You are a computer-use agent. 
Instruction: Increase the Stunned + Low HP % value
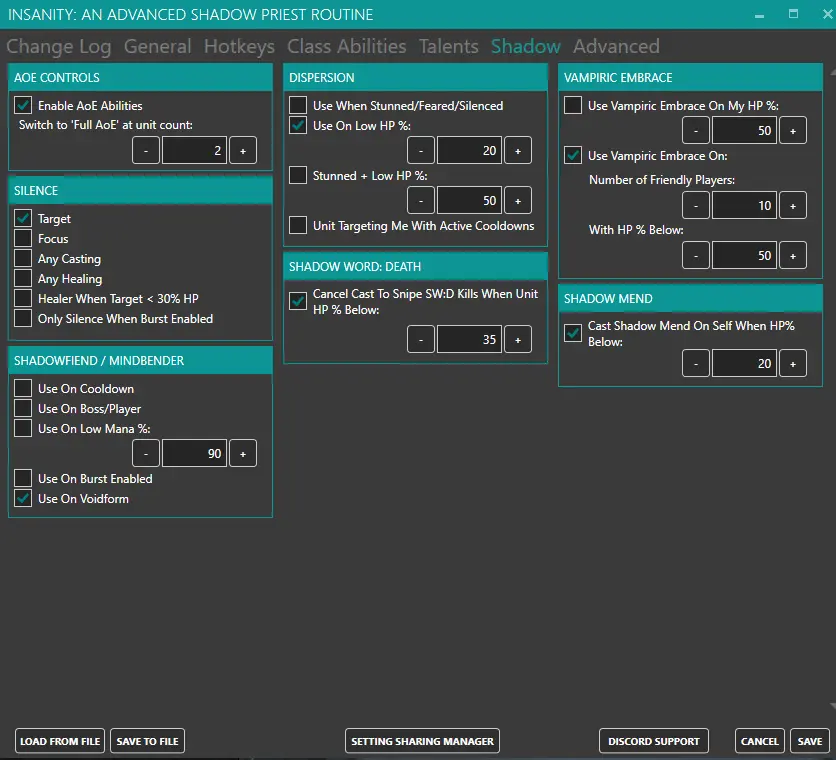(x=518, y=201)
